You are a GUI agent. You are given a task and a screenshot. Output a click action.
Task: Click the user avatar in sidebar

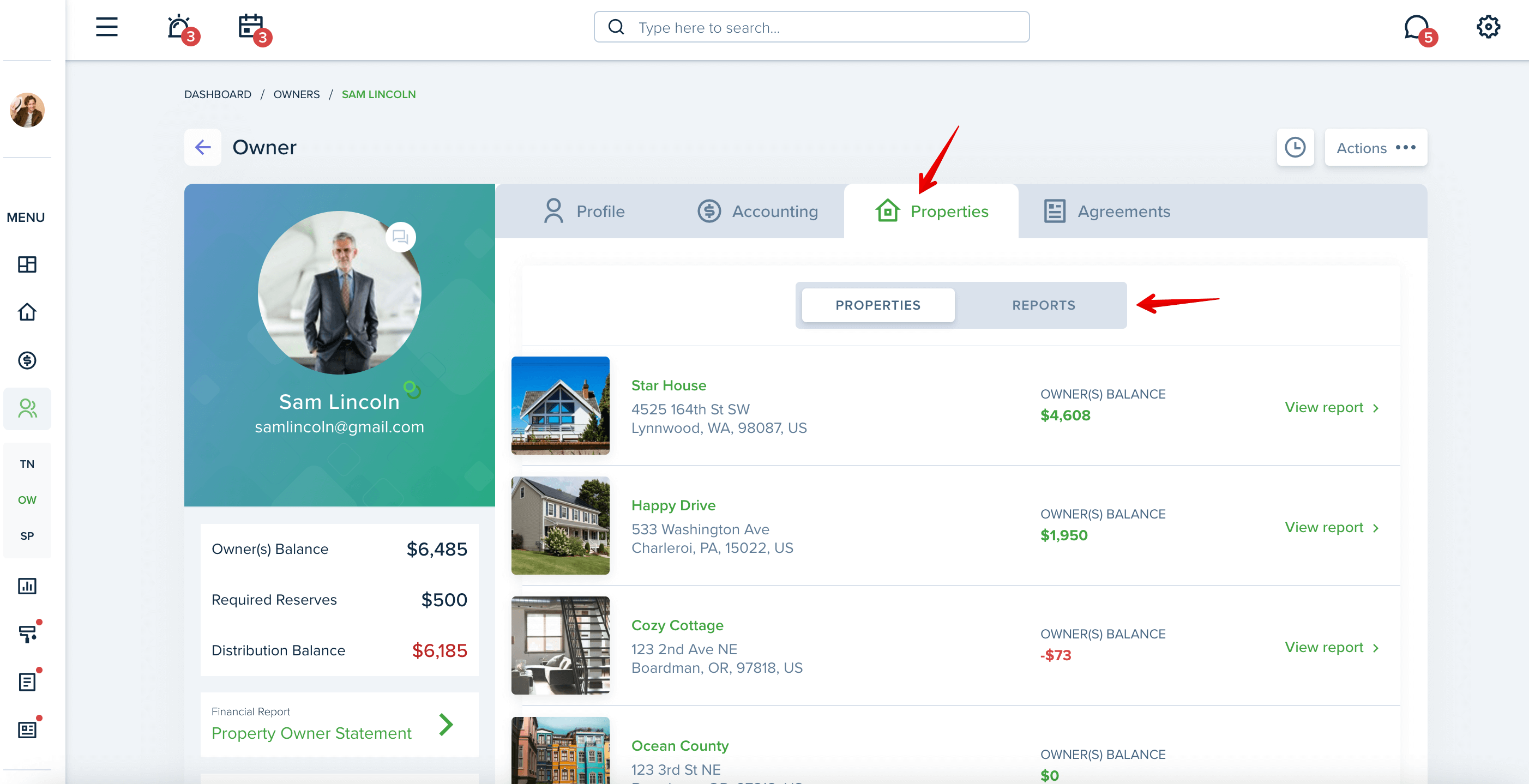(27, 110)
